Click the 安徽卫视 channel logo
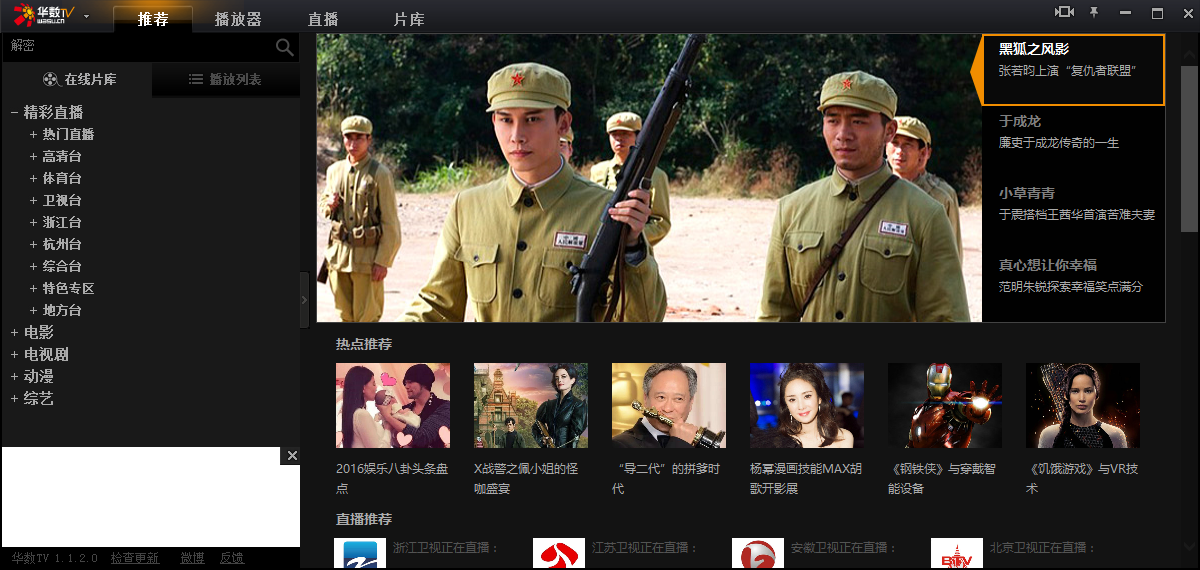 (757, 553)
